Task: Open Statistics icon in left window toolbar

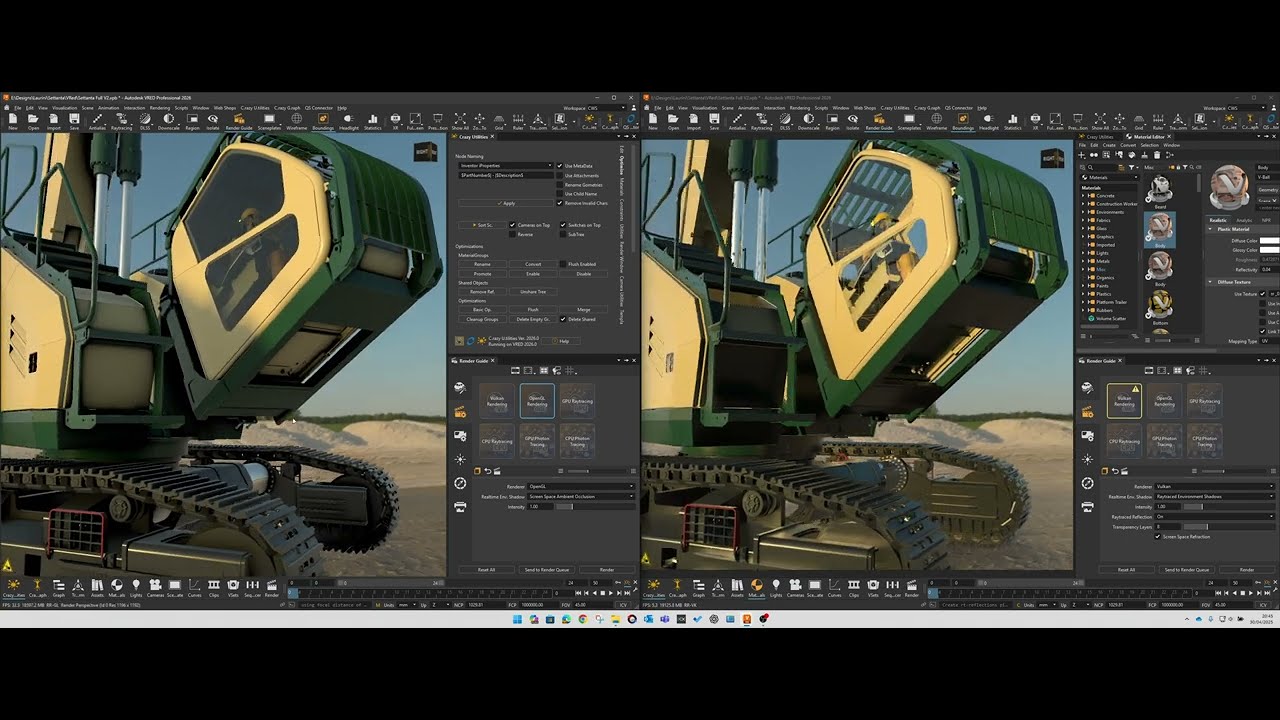Action: coord(373,121)
